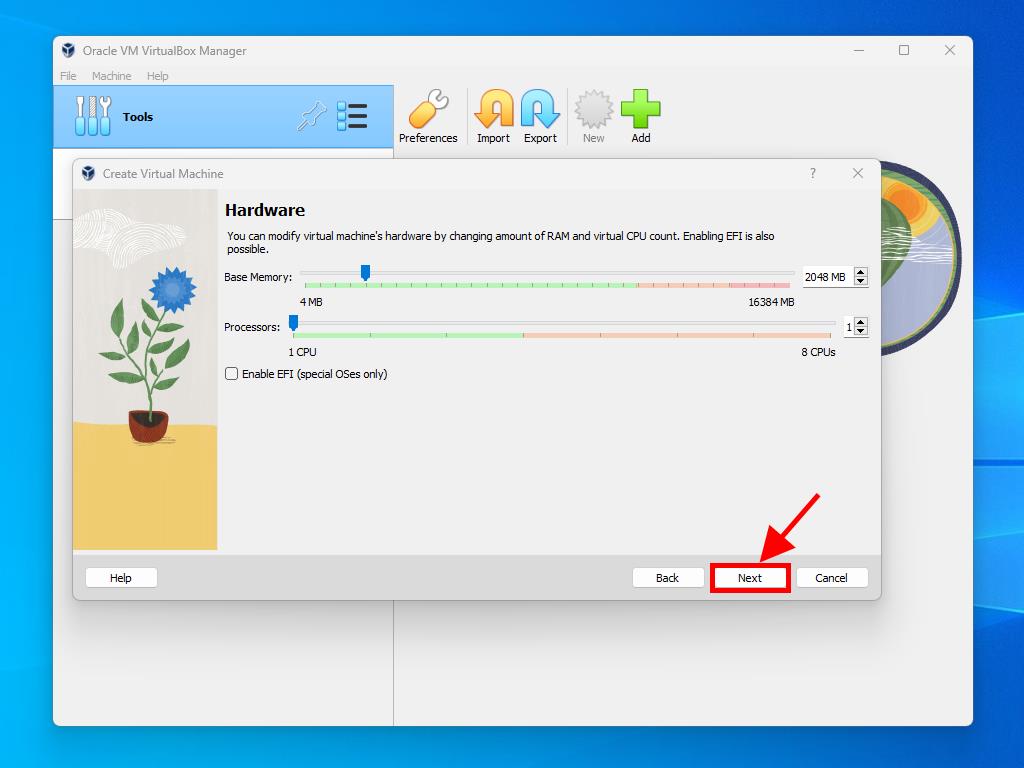Open the Machine menu
The height and width of the screenshot is (768, 1024).
pyautogui.click(x=111, y=76)
